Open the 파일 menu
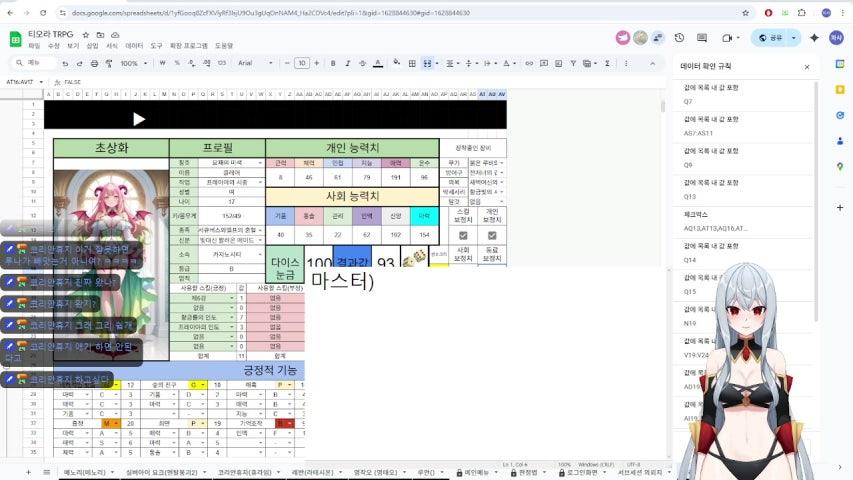This screenshot has height=480, width=853. tap(34, 46)
